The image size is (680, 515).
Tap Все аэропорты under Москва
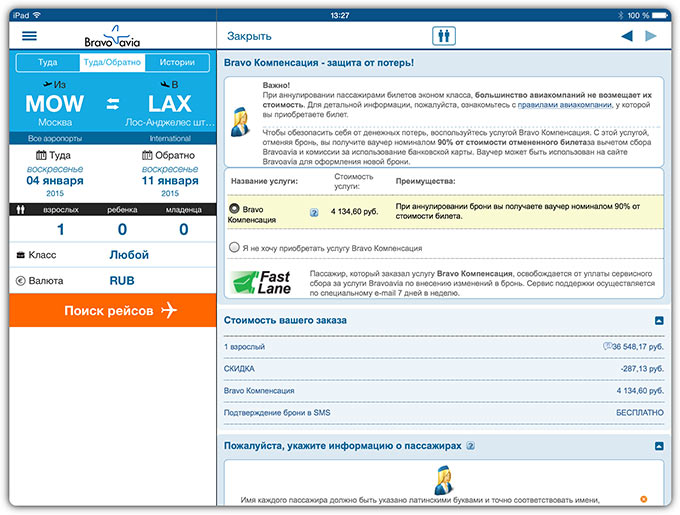click(x=55, y=138)
